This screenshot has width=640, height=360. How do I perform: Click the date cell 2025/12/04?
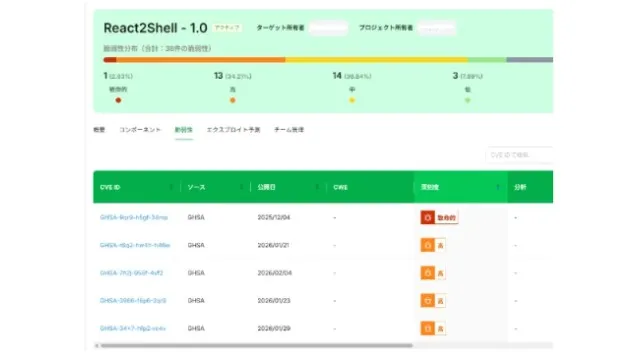274,218
